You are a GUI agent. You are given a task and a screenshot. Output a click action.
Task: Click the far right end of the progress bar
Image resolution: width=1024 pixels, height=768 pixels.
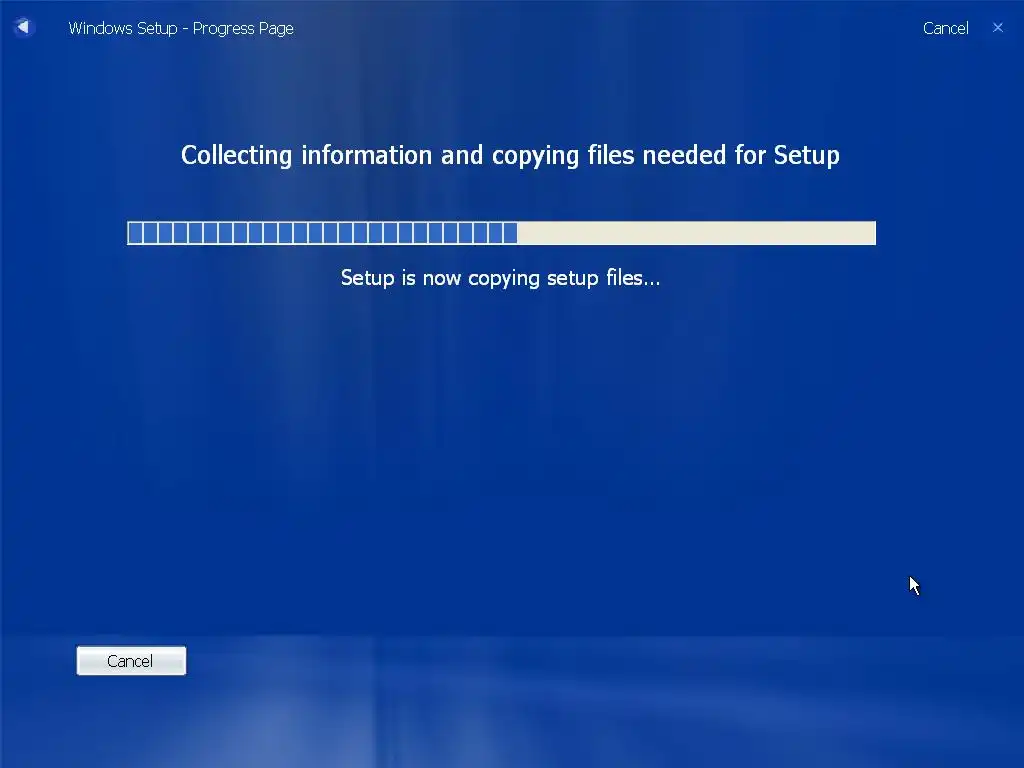[871, 233]
